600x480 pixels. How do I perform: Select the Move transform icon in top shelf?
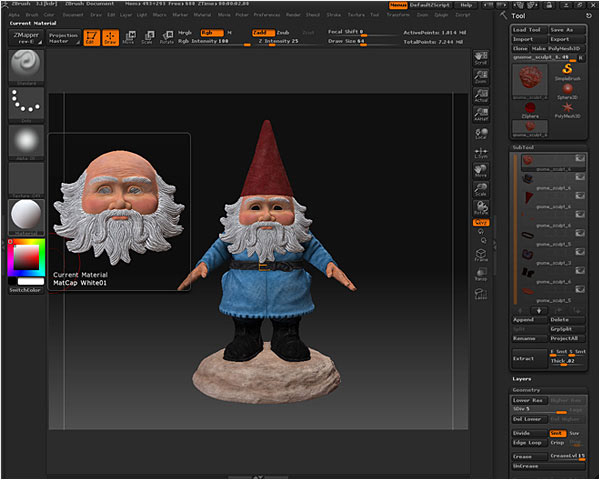tap(129, 38)
